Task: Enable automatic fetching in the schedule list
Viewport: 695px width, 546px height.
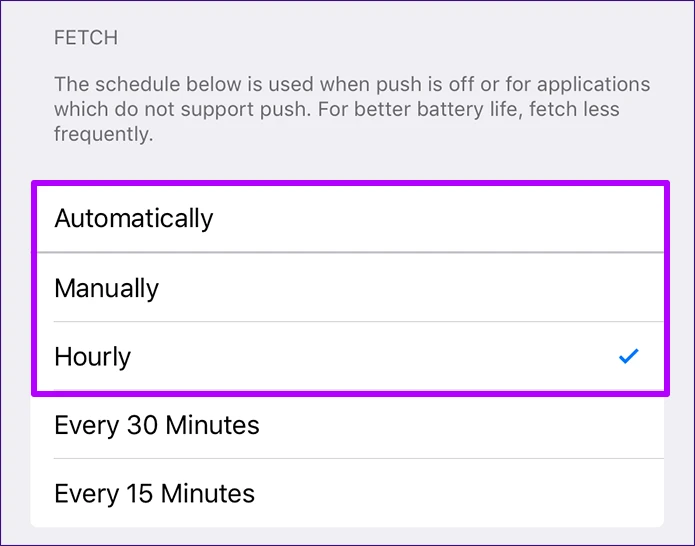Action: click(347, 218)
